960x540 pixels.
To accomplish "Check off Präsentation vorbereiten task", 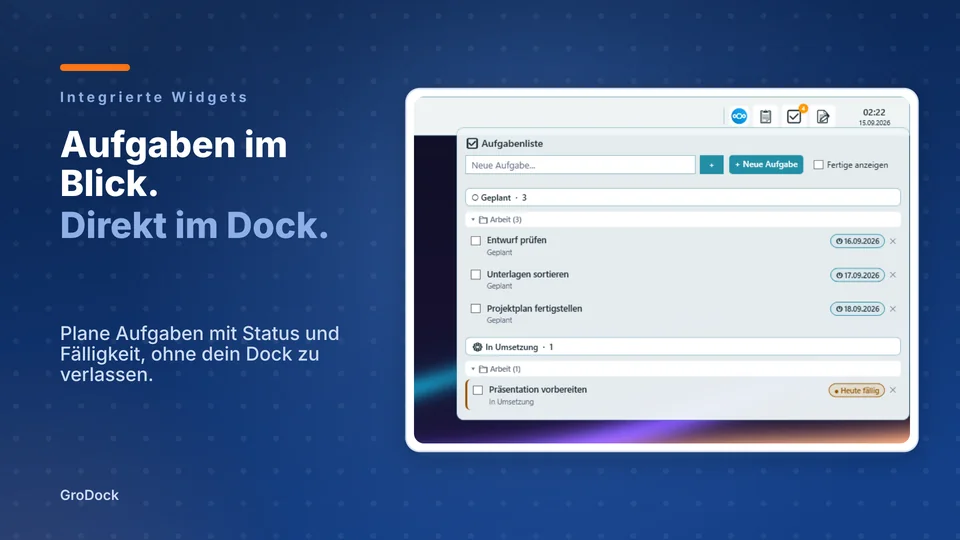I will click(478, 390).
